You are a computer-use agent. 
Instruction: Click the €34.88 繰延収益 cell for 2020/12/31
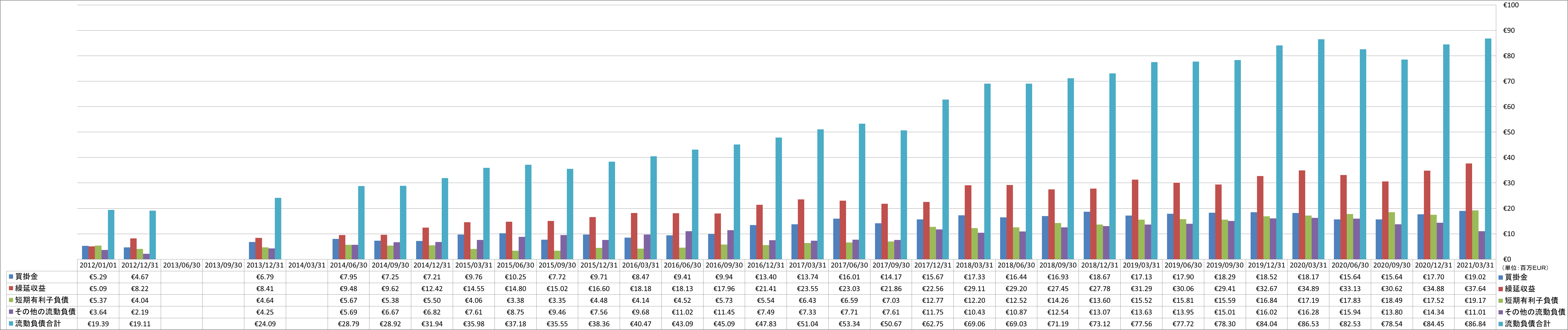click(1433, 289)
